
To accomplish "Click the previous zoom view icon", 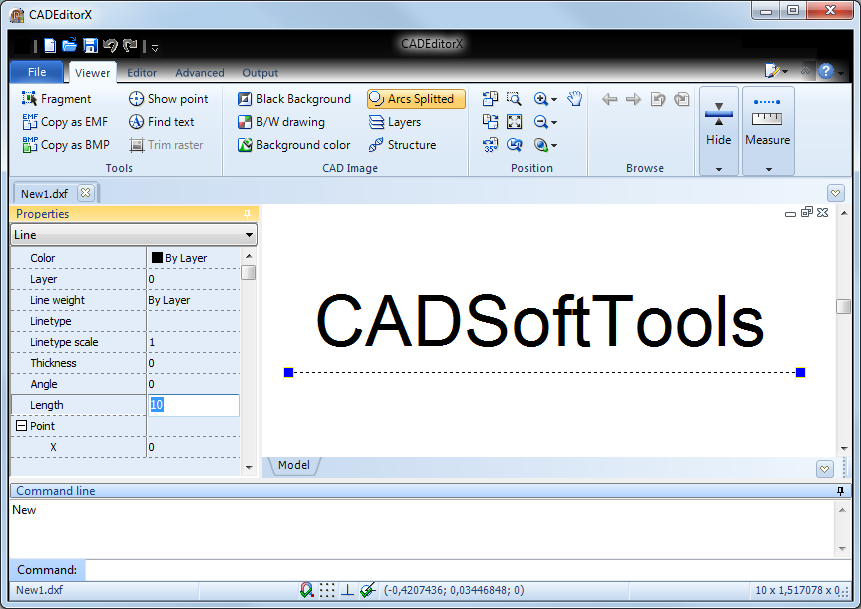I will point(515,145).
